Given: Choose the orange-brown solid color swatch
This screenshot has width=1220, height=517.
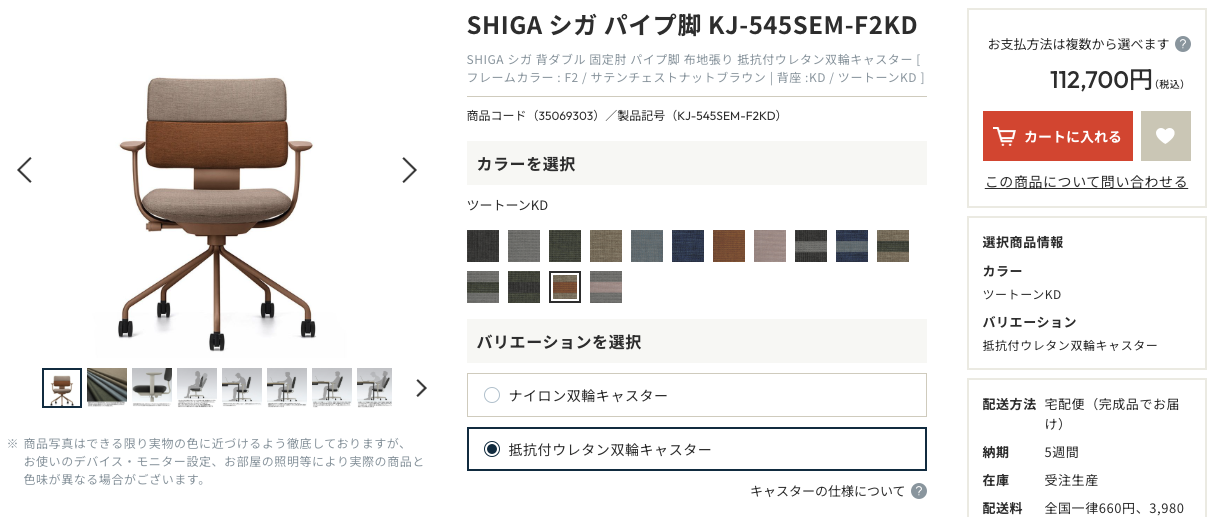Looking at the screenshot, I should click(x=729, y=246).
